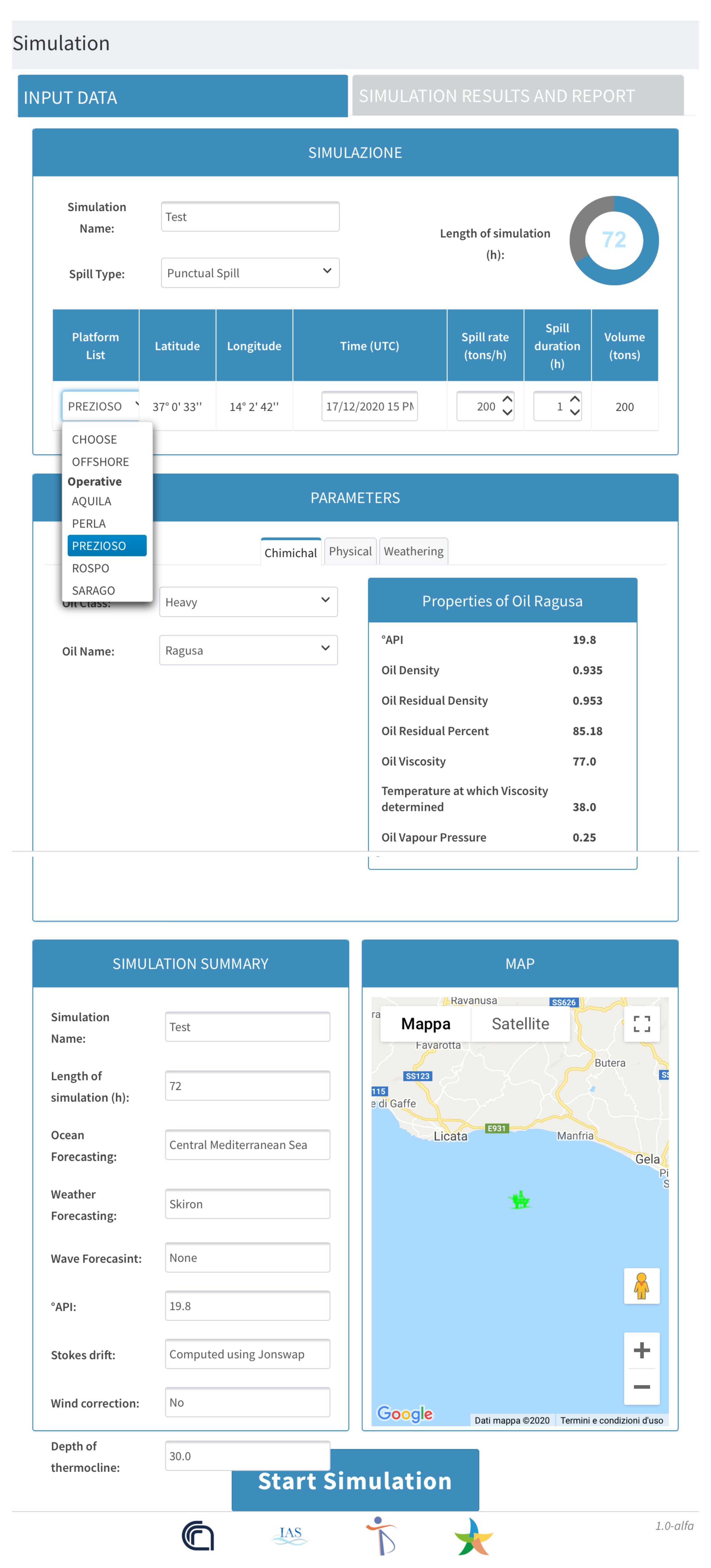Screen dimensions: 711x1568
Task: Increase the spill duration value
Action: (x=574, y=399)
